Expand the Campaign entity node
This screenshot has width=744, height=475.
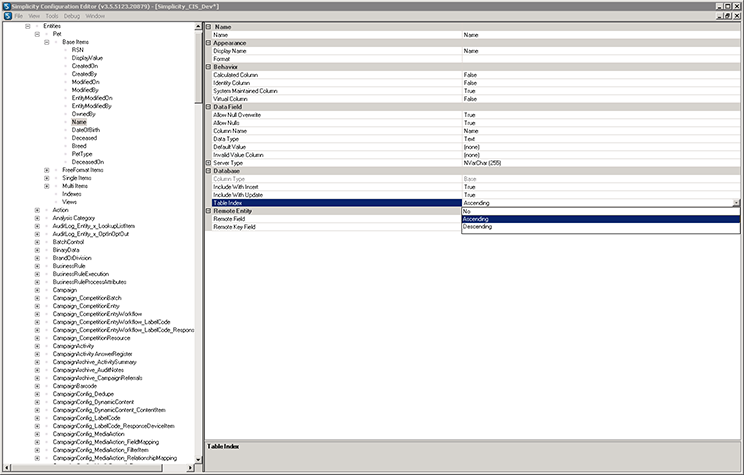(x=37, y=290)
